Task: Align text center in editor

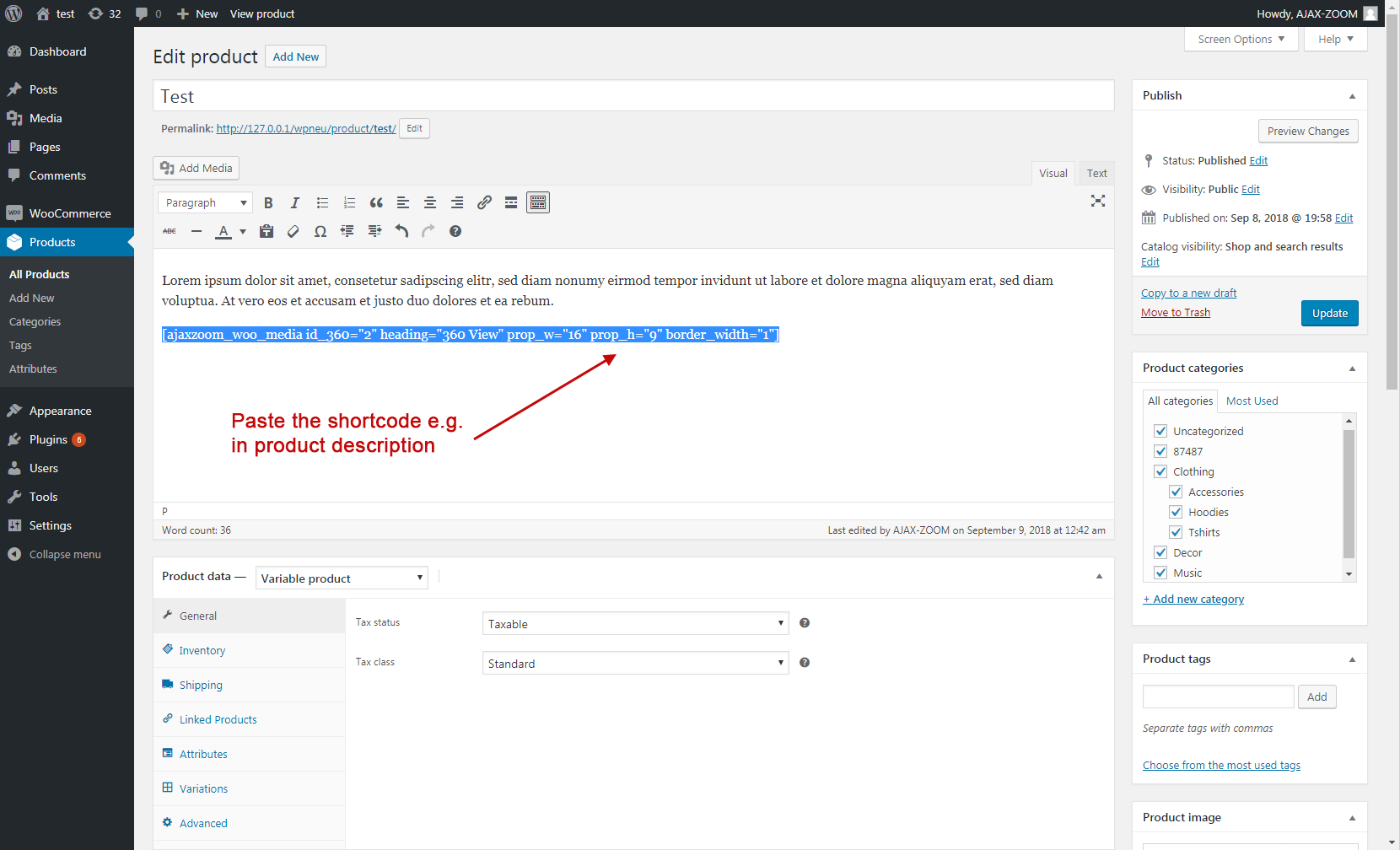Action: (430, 202)
